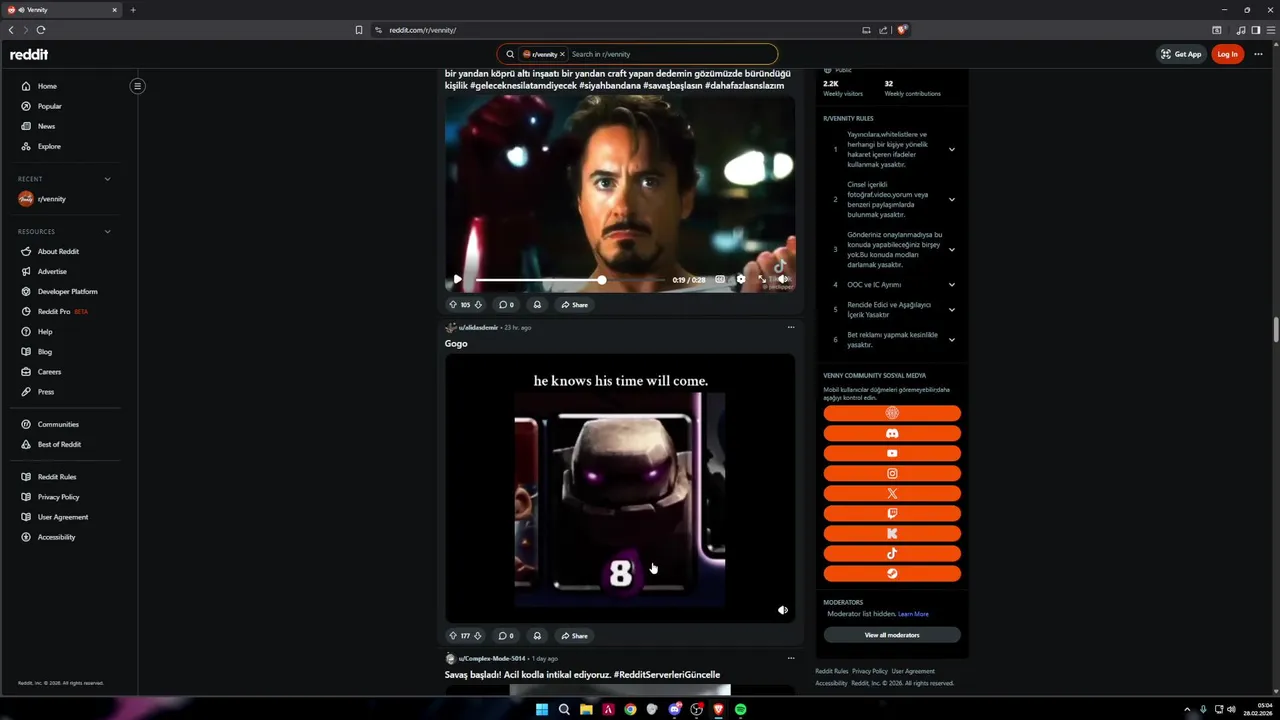Open the more options menu near Log In
Screen dimensions: 1280x720
(x=1258, y=54)
